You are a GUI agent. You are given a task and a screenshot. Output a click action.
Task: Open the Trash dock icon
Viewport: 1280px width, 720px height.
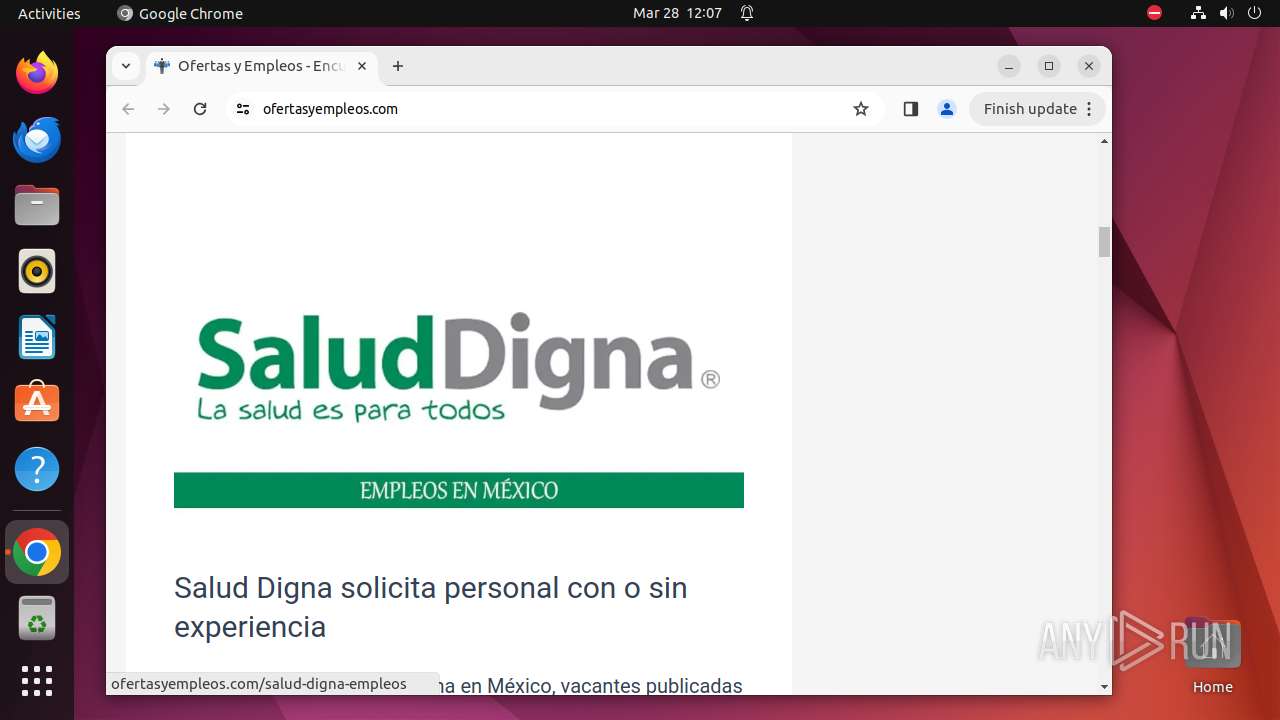tap(37, 618)
